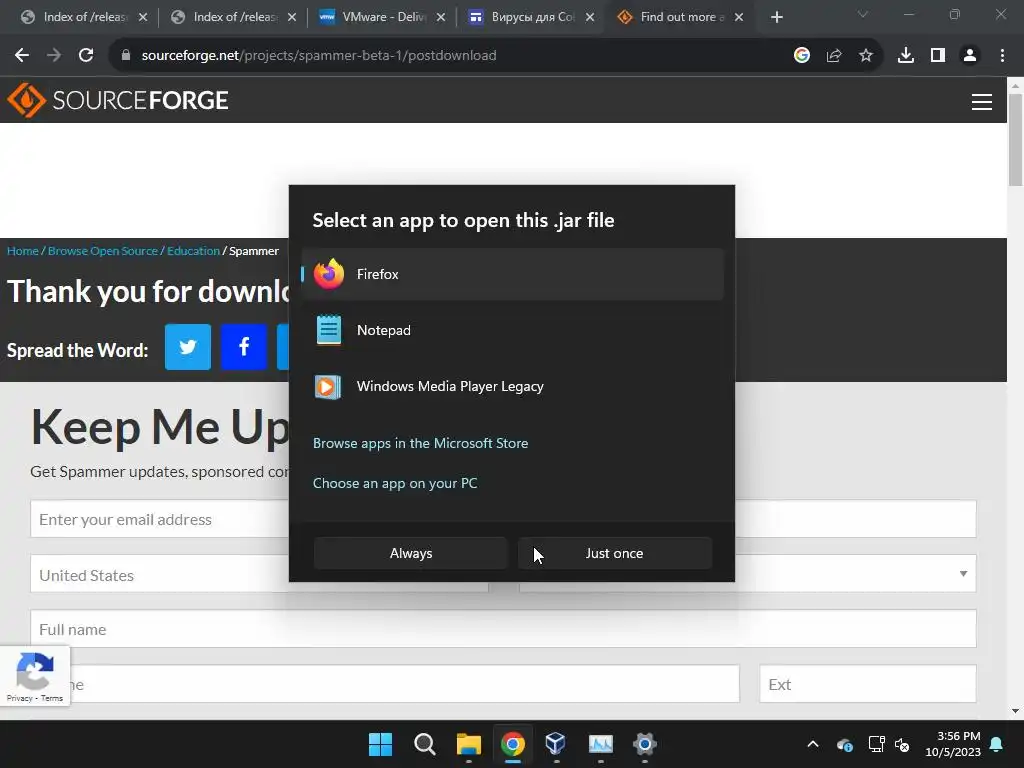Click the page vertical scrollbar thumb
Image resolution: width=1024 pixels, height=768 pixels.
[x=1015, y=140]
